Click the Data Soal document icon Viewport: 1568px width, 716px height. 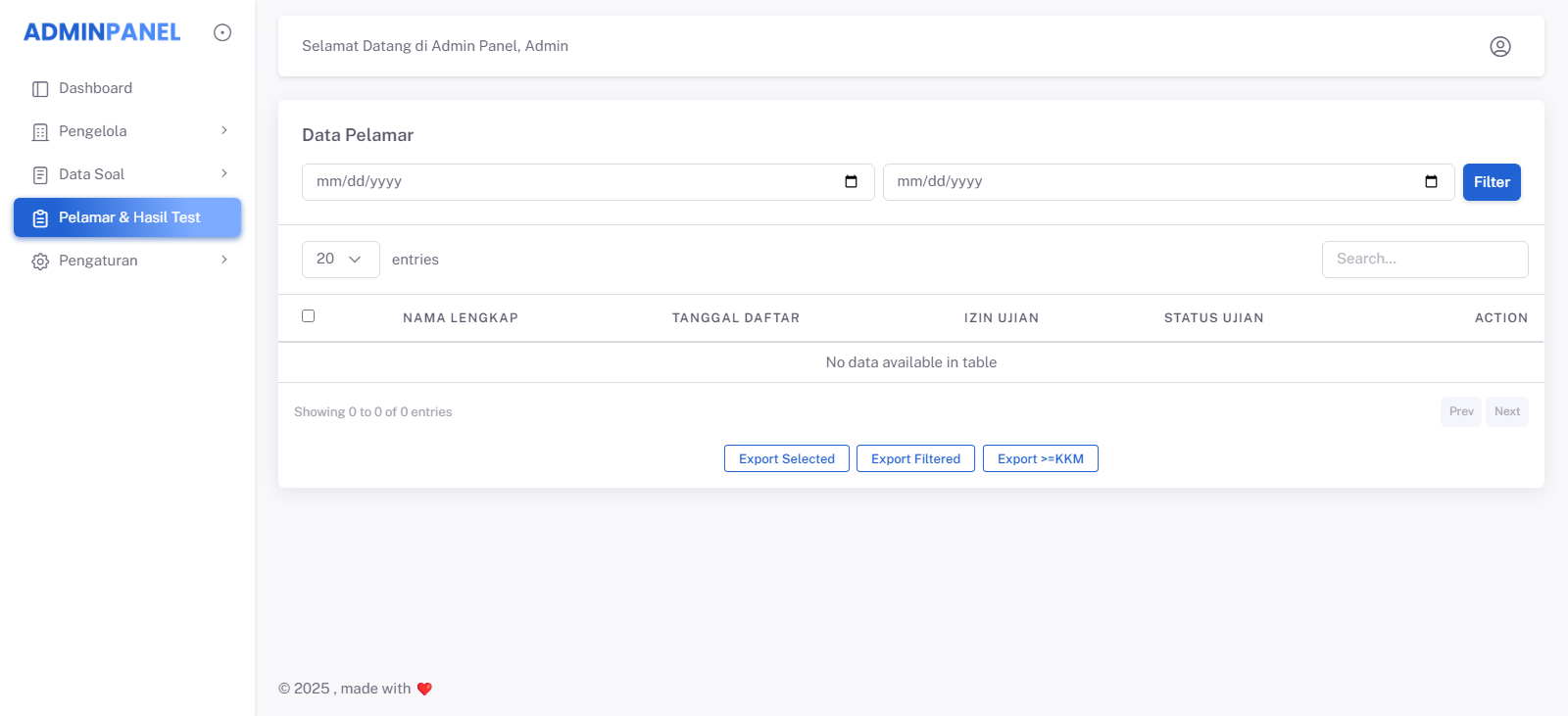point(40,175)
